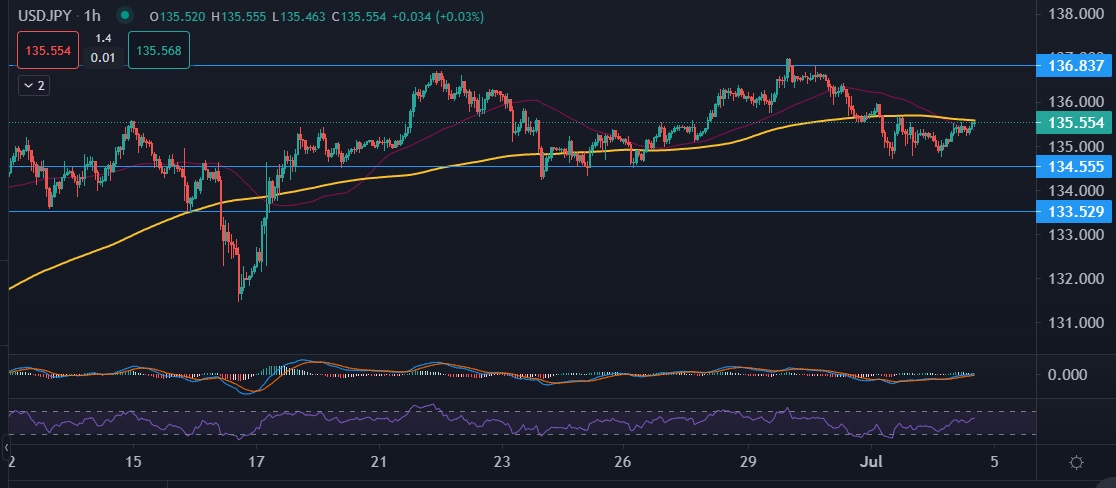Select the 0.01 order quantity field

[103, 58]
